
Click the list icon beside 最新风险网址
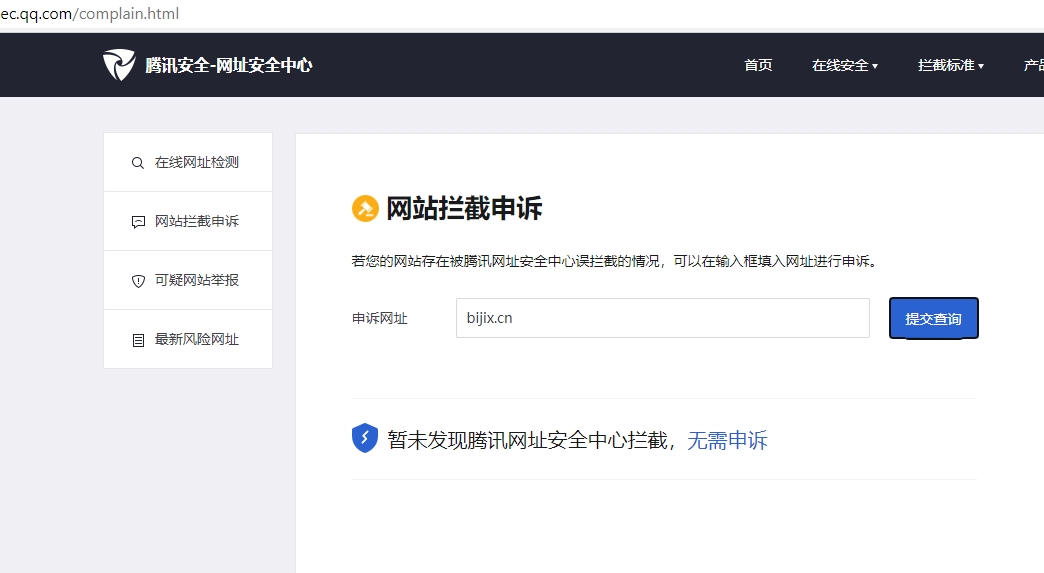click(138, 340)
